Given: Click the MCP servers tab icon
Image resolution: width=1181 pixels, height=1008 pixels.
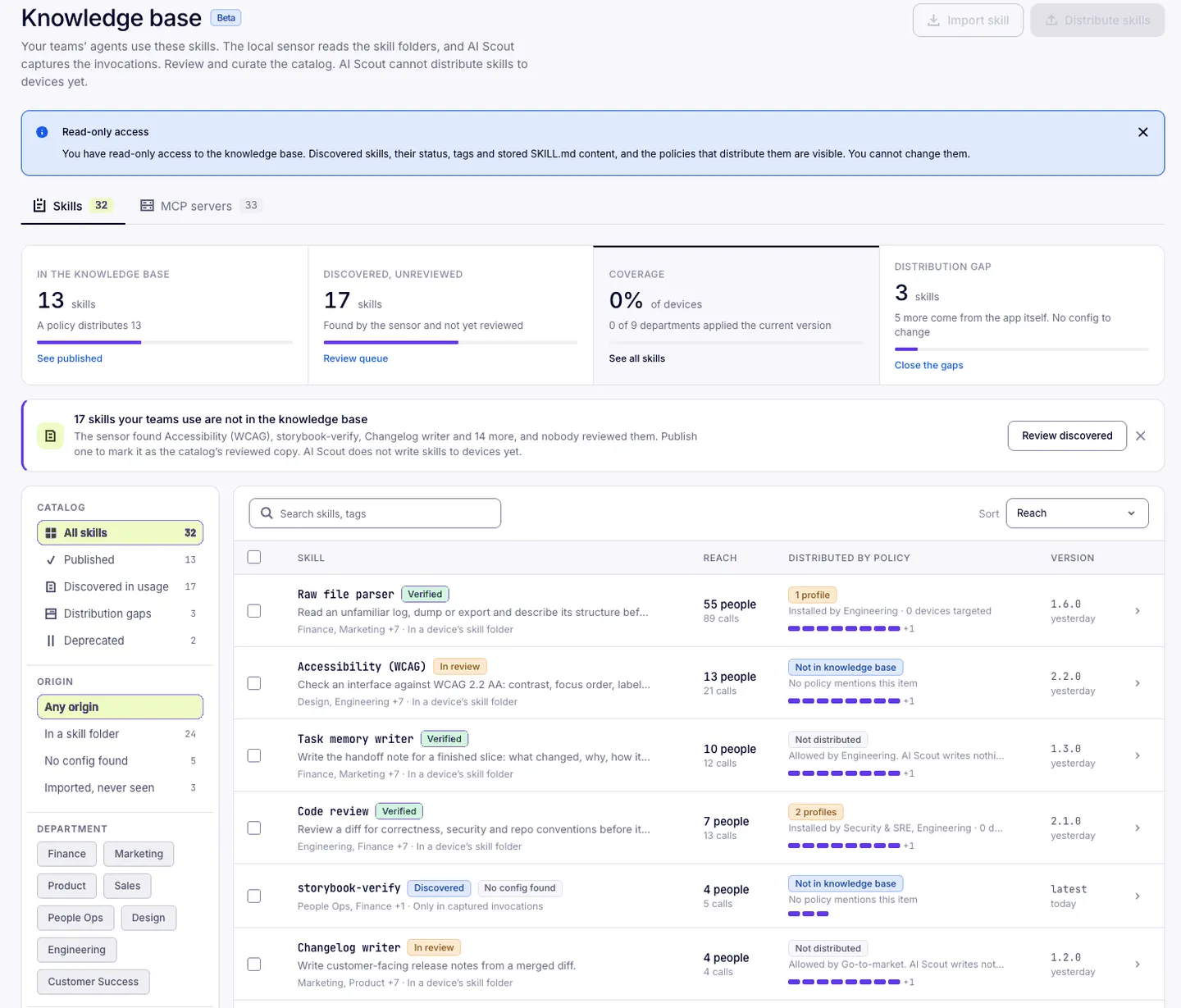Looking at the screenshot, I should (147, 205).
